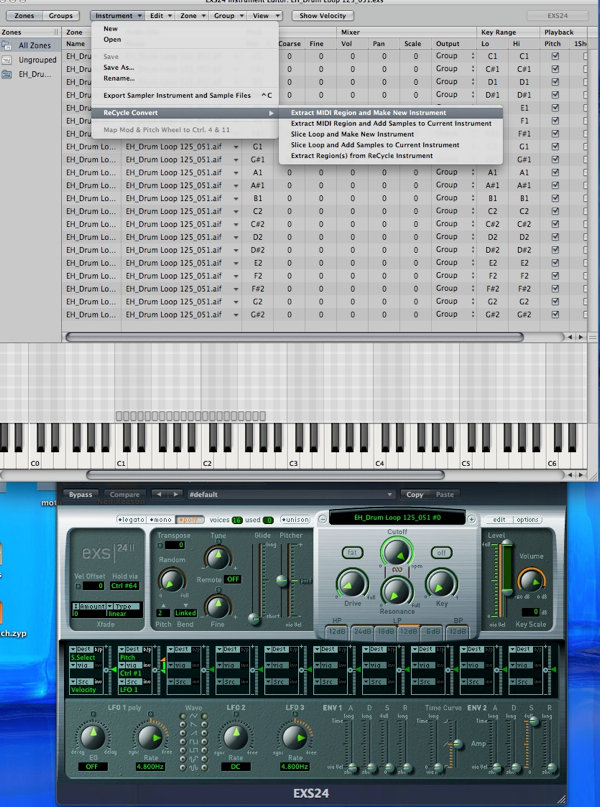Click minus button beside instrument name display
The height and width of the screenshot is (807, 600).
coord(322,519)
